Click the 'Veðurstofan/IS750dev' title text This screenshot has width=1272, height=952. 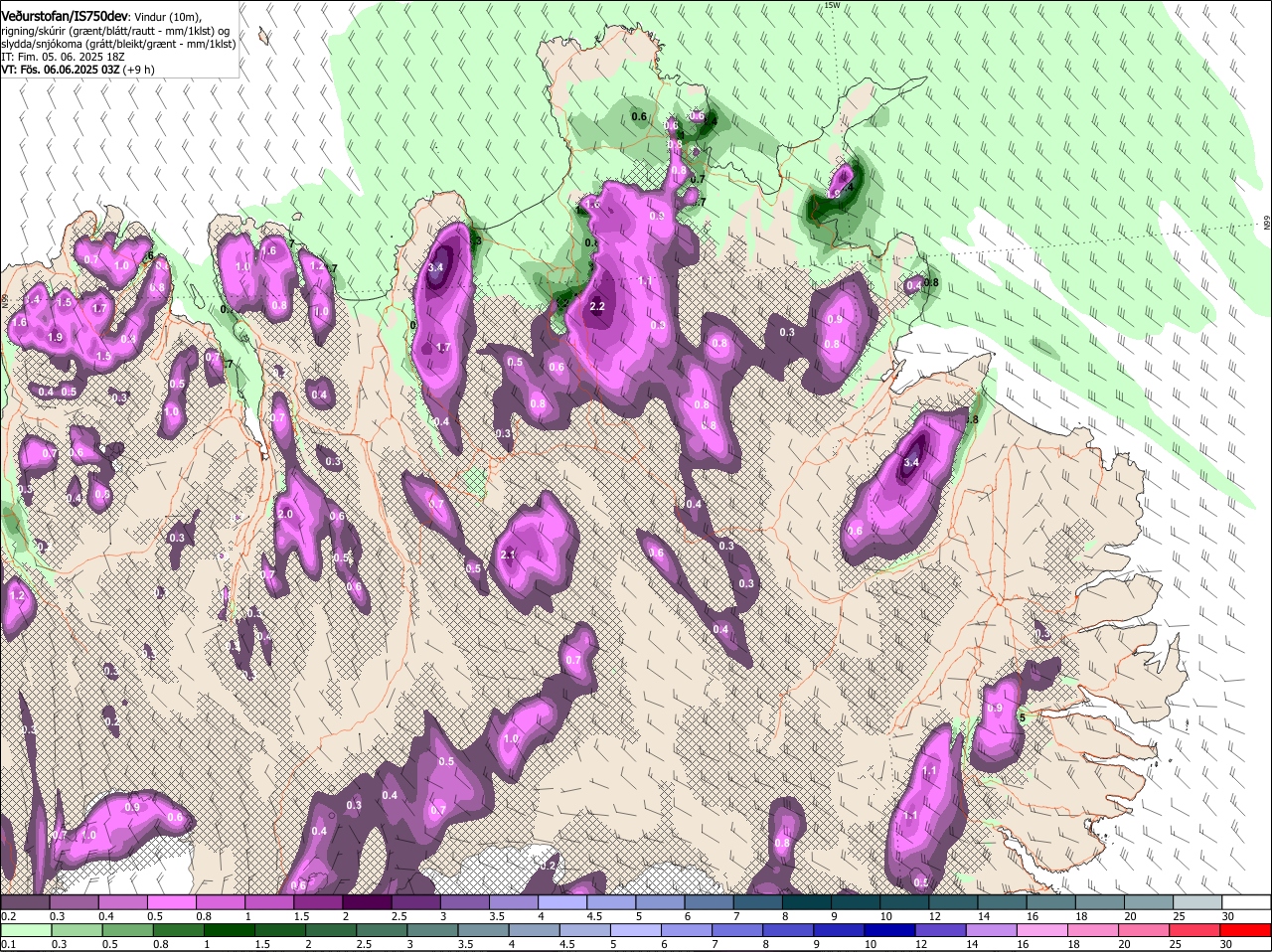[65, 17]
